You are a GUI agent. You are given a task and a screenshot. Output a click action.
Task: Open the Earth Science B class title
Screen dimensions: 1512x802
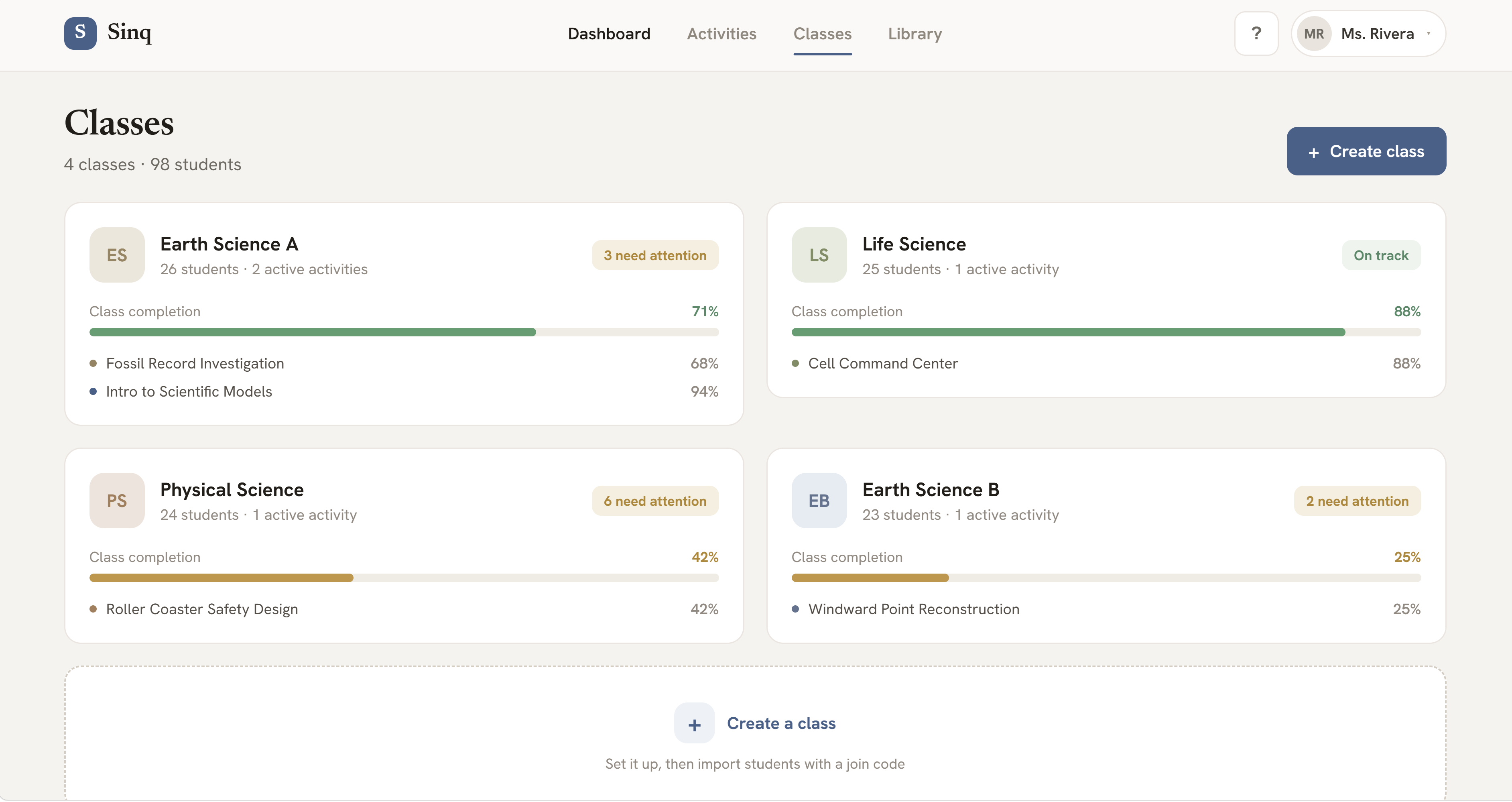coord(930,490)
